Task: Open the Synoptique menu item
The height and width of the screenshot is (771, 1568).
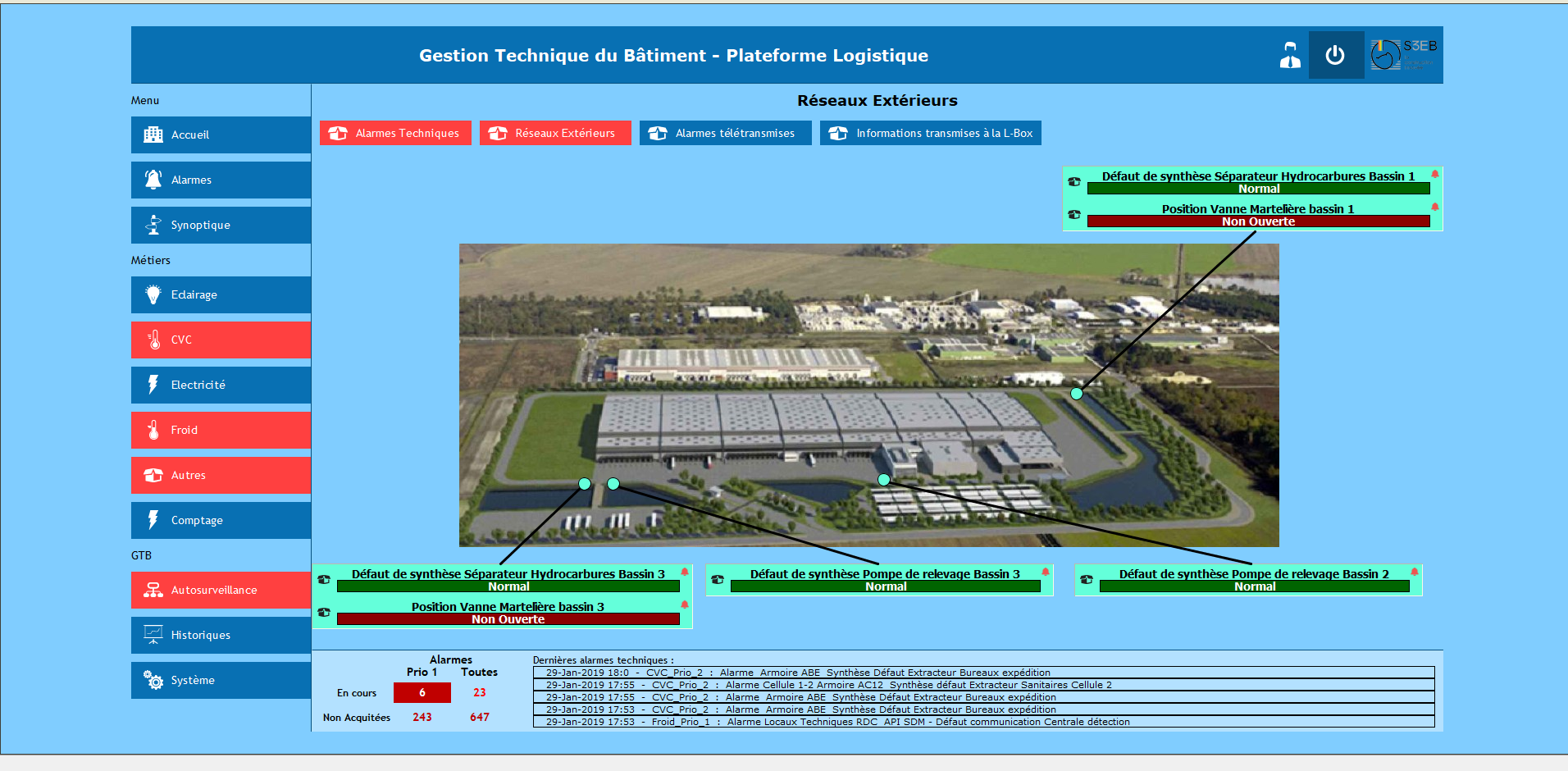Action: pyautogui.click(x=221, y=225)
